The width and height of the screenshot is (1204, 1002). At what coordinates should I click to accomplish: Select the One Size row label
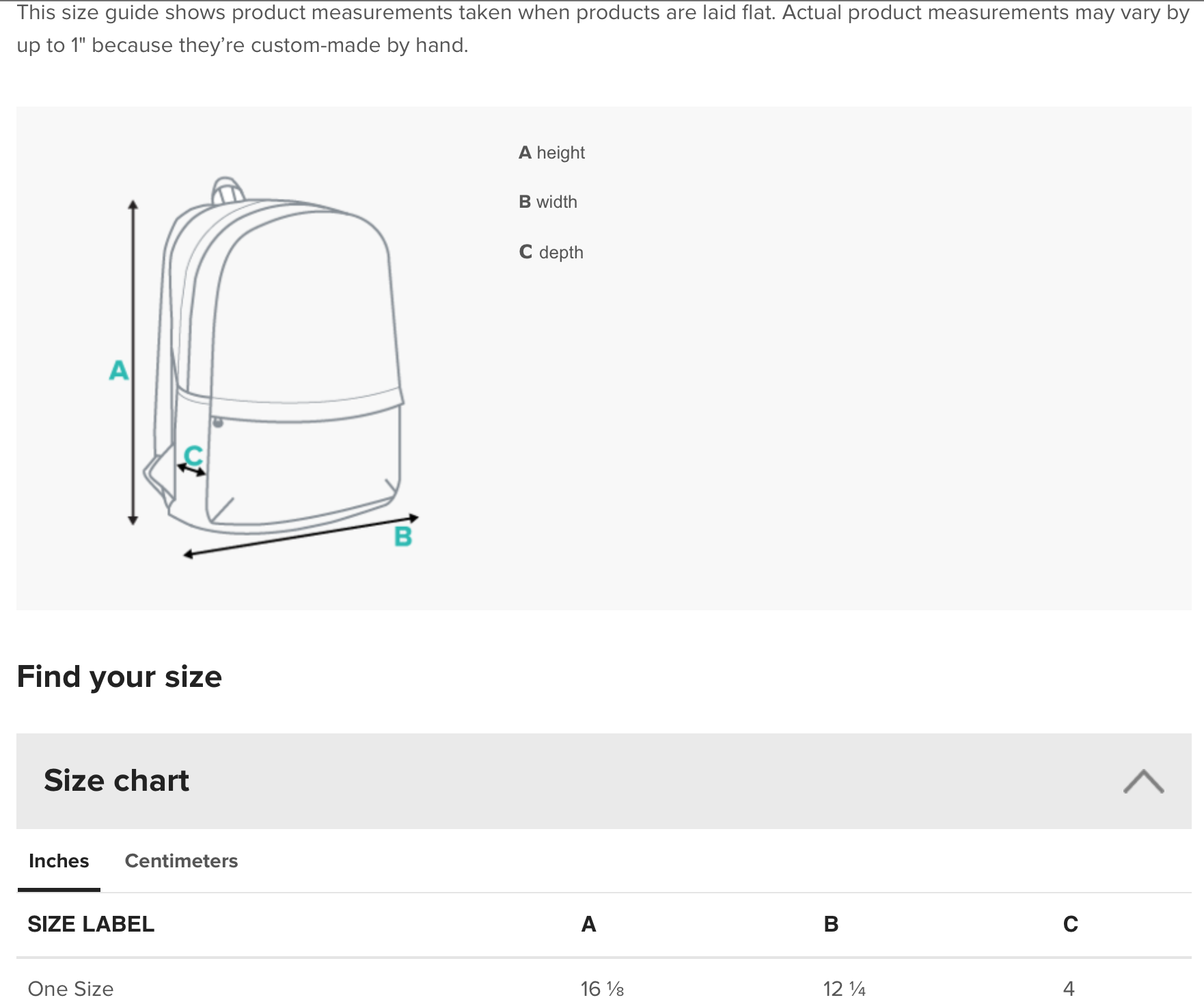click(70, 988)
